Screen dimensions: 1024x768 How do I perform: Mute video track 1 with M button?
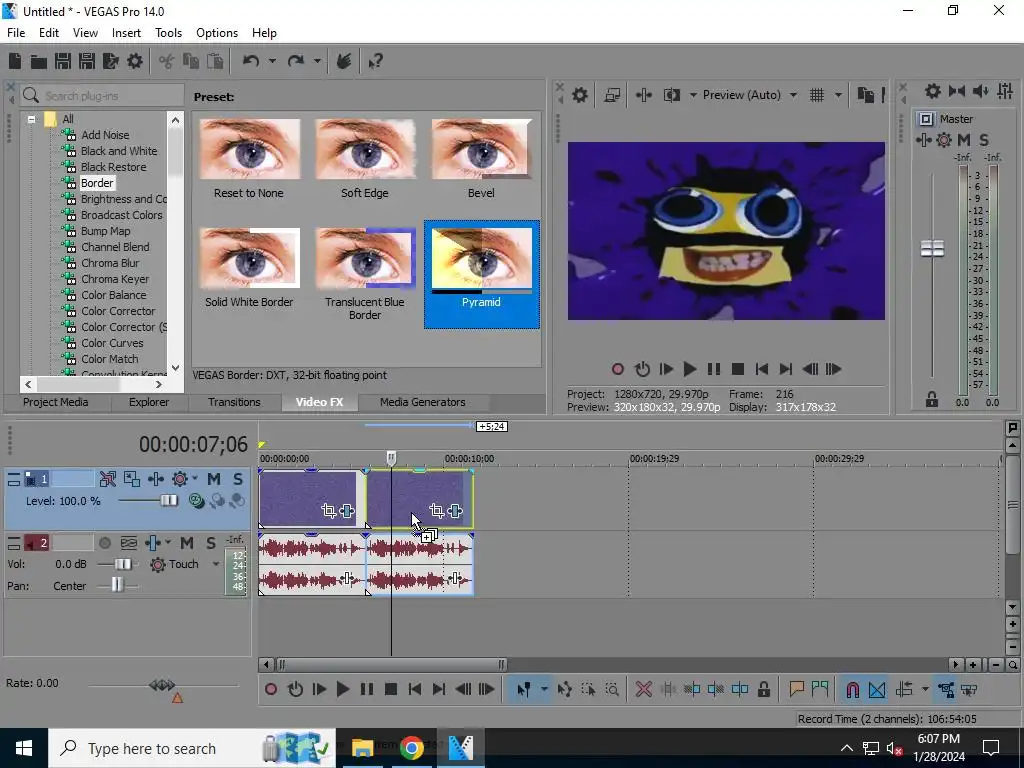coord(214,479)
